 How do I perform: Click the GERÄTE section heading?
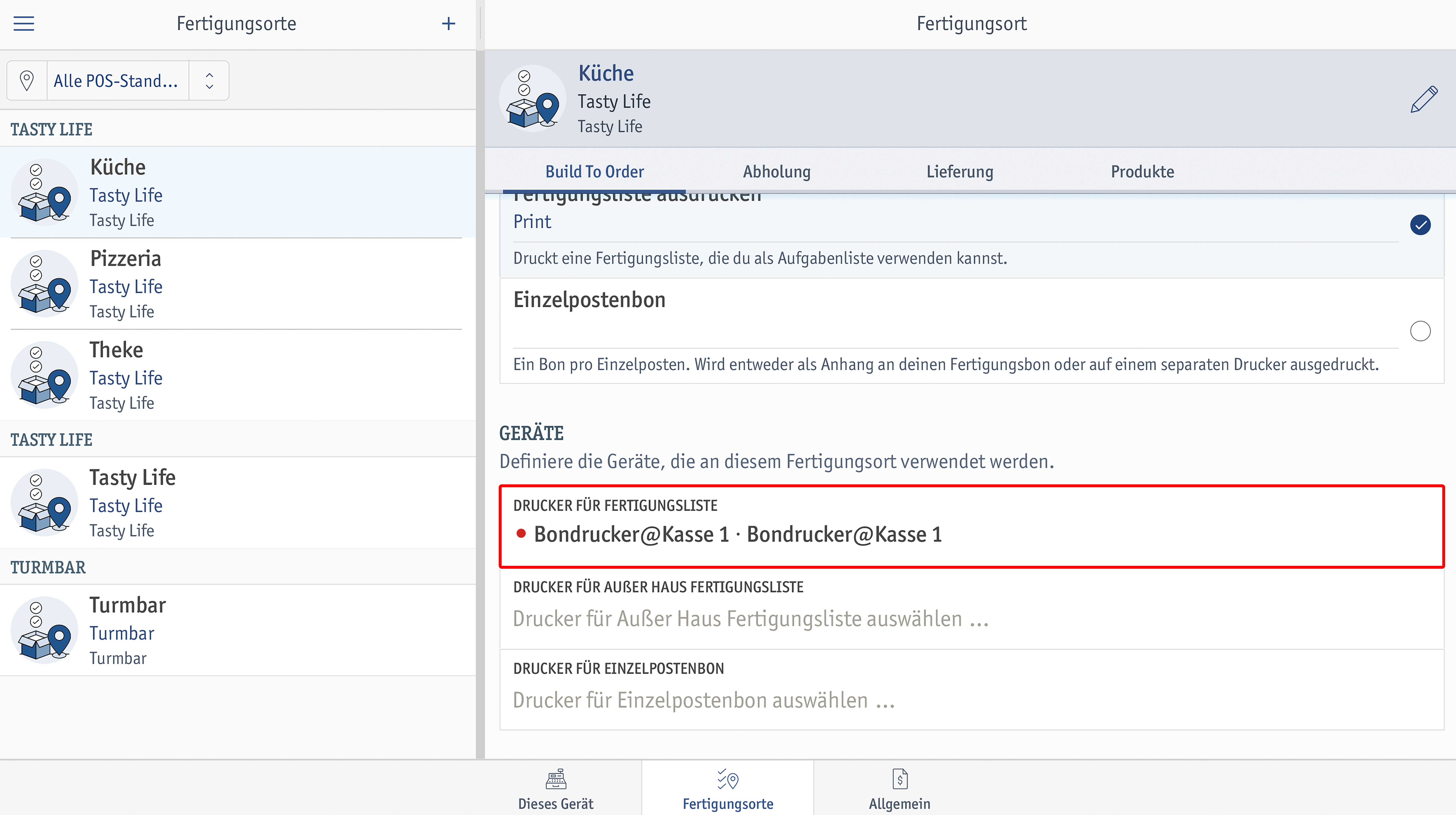pyautogui.click(x=531, y=434)
